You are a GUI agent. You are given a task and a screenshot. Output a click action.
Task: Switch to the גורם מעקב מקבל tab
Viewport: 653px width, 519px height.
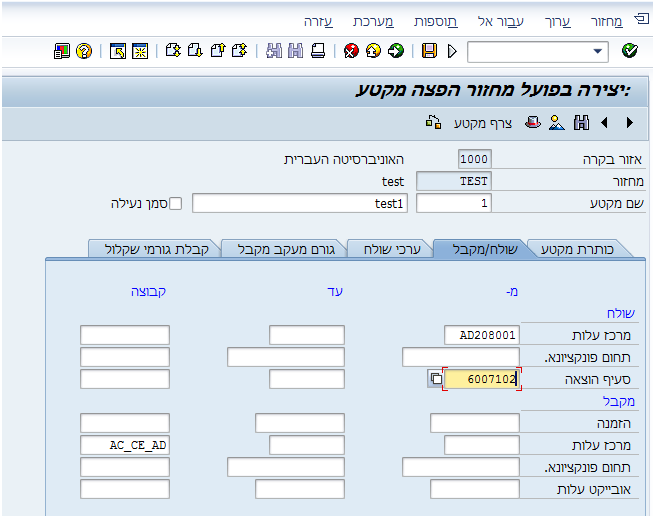(286, 250)
